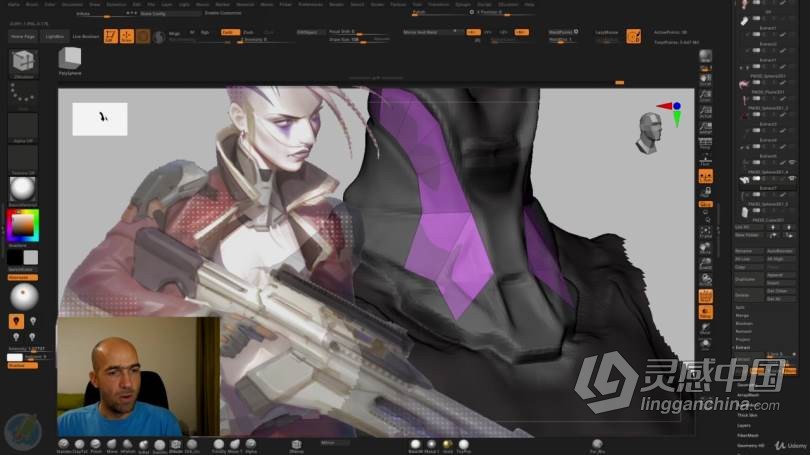
Task: Click the Duplicate subtool button
Action: point(749,279)
